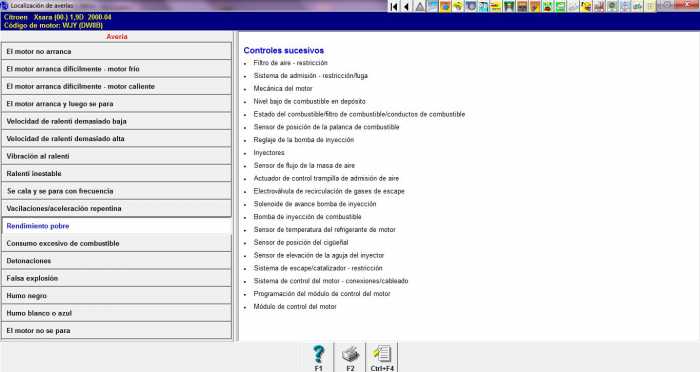This screenshot has height=372, width=700.
Task: Click 'Sensor de flujo de la masa de aire'
Action: (x=304, y=166)
